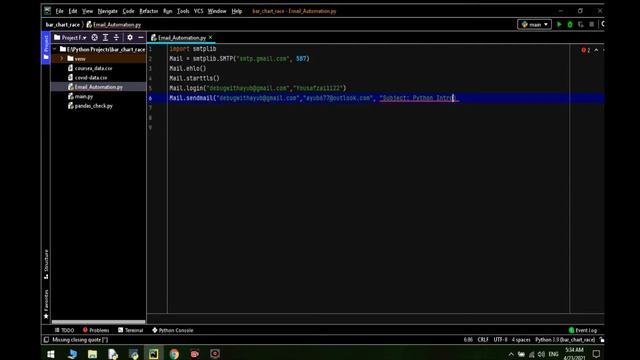This screenshot has width=640, height=360.
Task: Open the File menu
Action: [60, 11]
